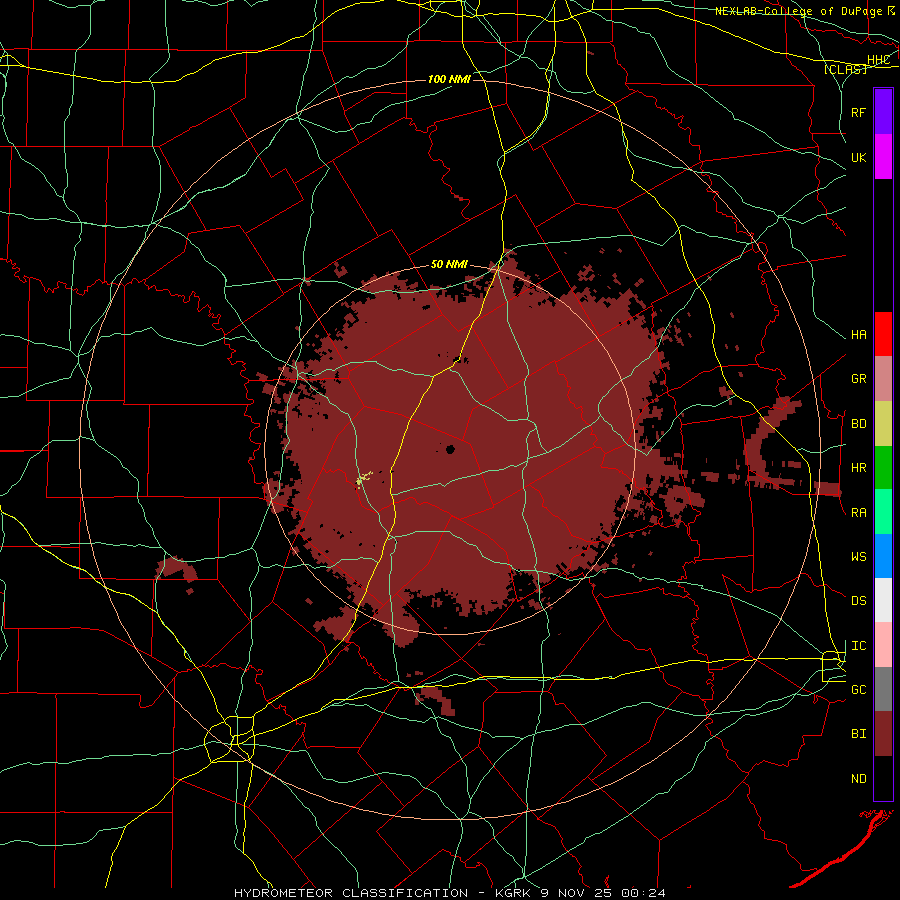Click the '00:24' timestamp text
900x900 pixels.
(643, 893)
